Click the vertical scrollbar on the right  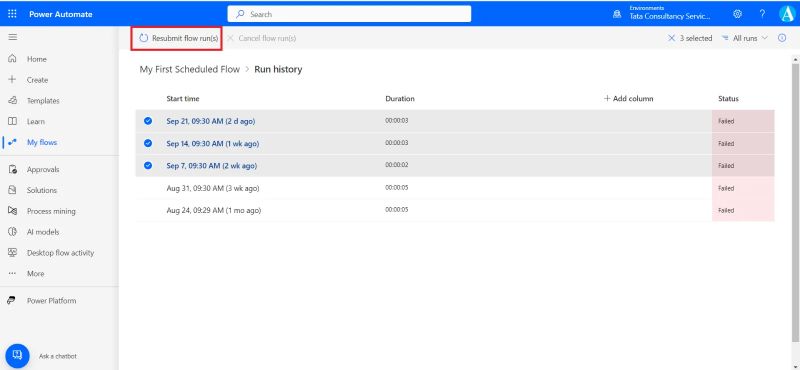[x=794, y=202]
